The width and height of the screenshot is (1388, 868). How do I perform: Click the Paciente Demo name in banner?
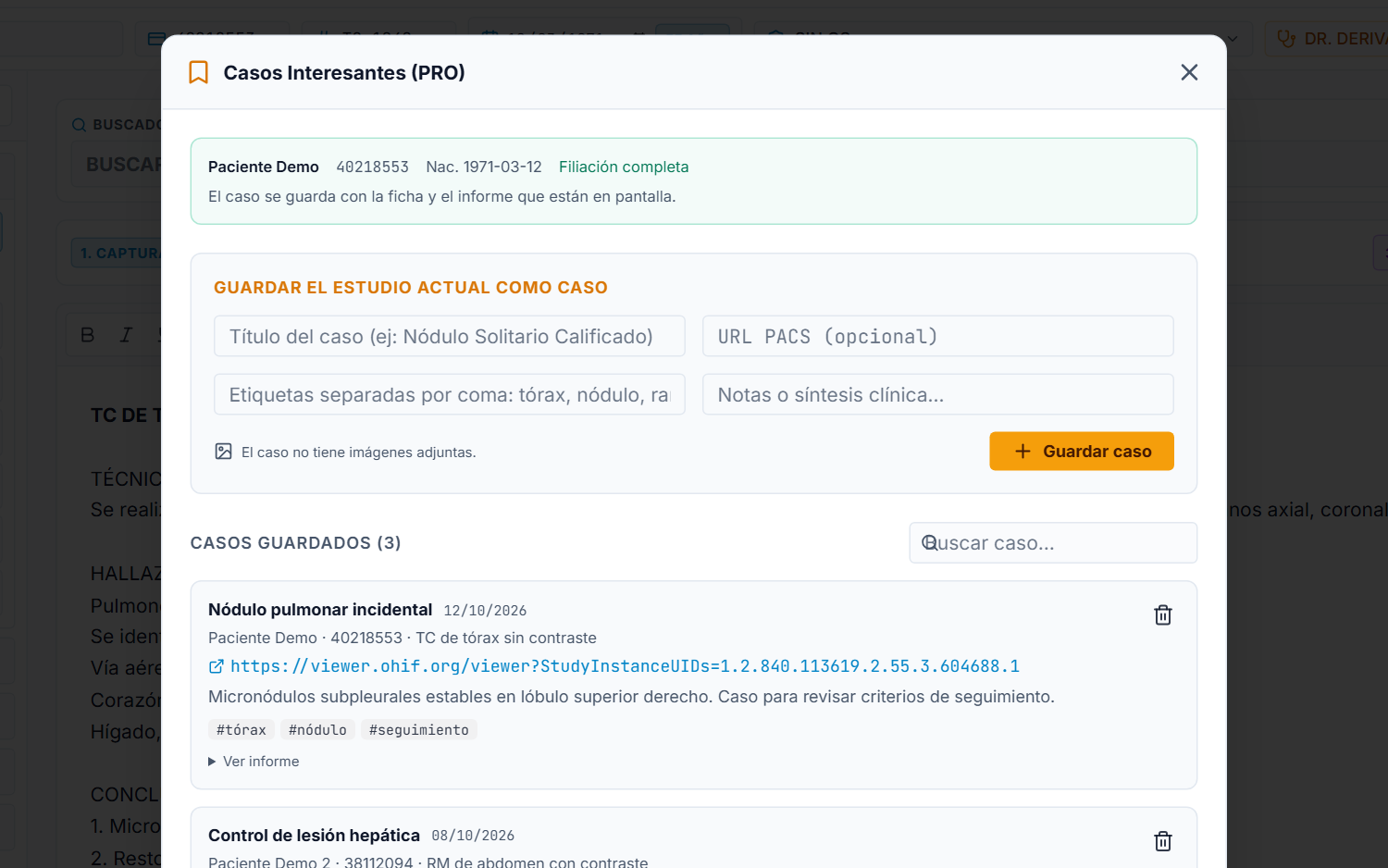(264, 167)
